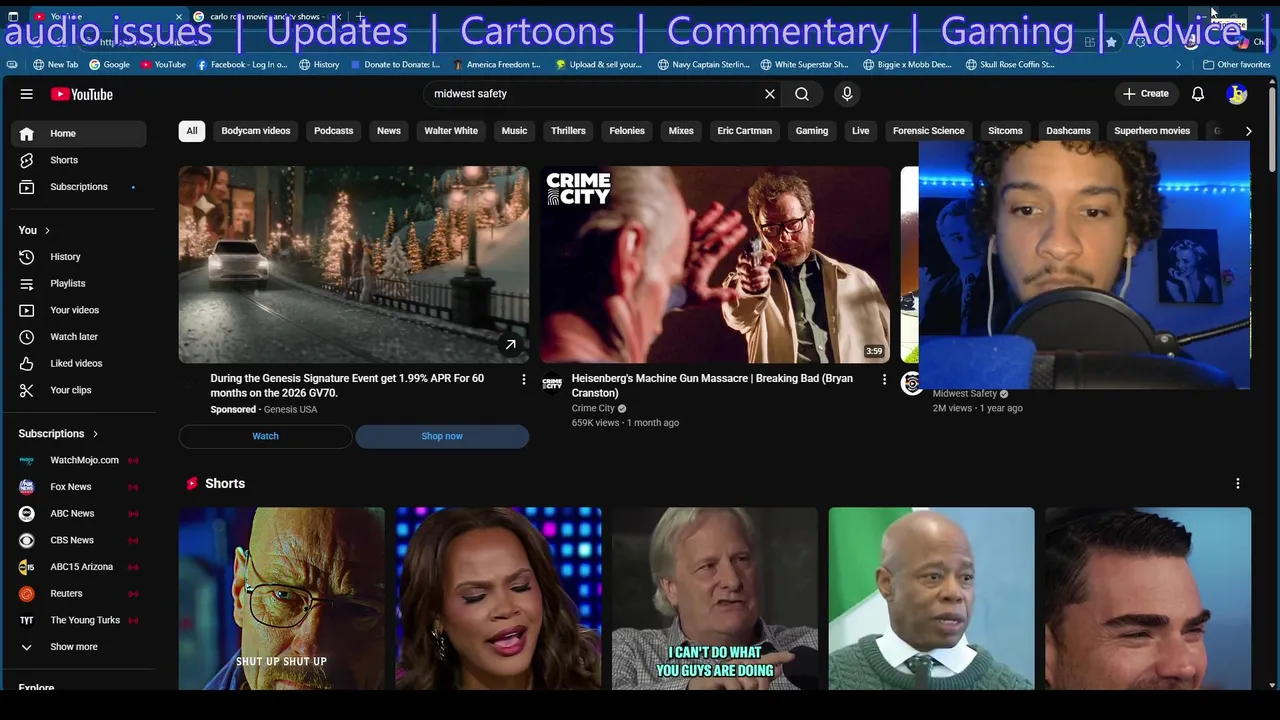The width and height of the screenshot is (1280, 720).
Task: Open the notifications bell
Action: coord(1198,94)
